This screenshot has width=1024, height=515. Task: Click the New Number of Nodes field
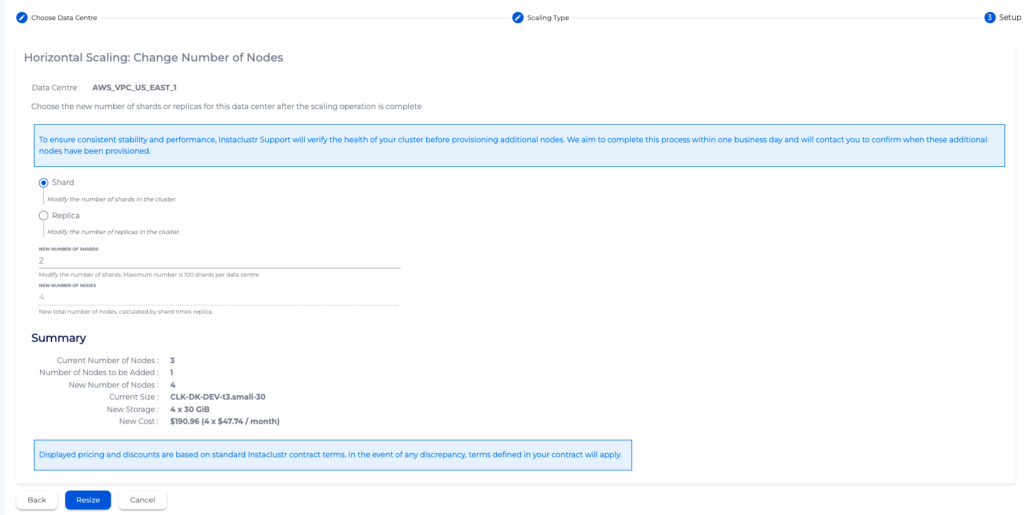218,297
